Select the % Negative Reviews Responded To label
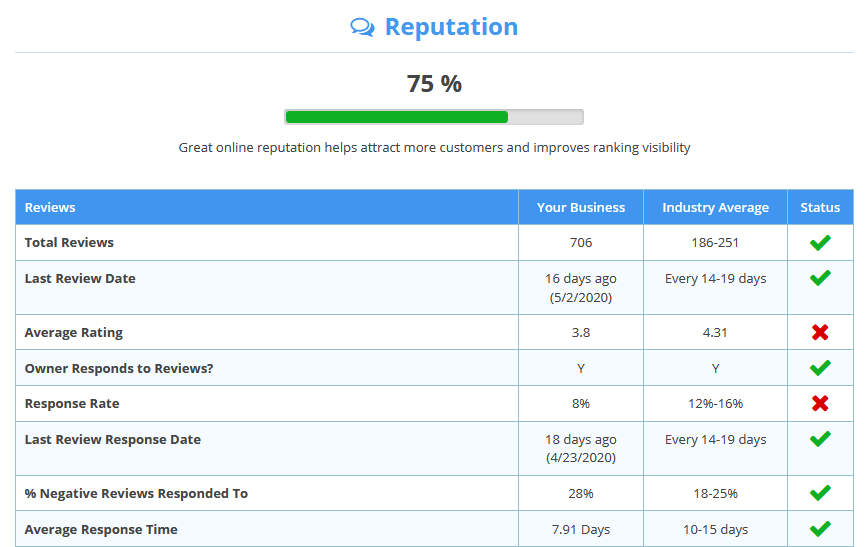Viewport: 867px width, 547px height. [x=136, y=493]
